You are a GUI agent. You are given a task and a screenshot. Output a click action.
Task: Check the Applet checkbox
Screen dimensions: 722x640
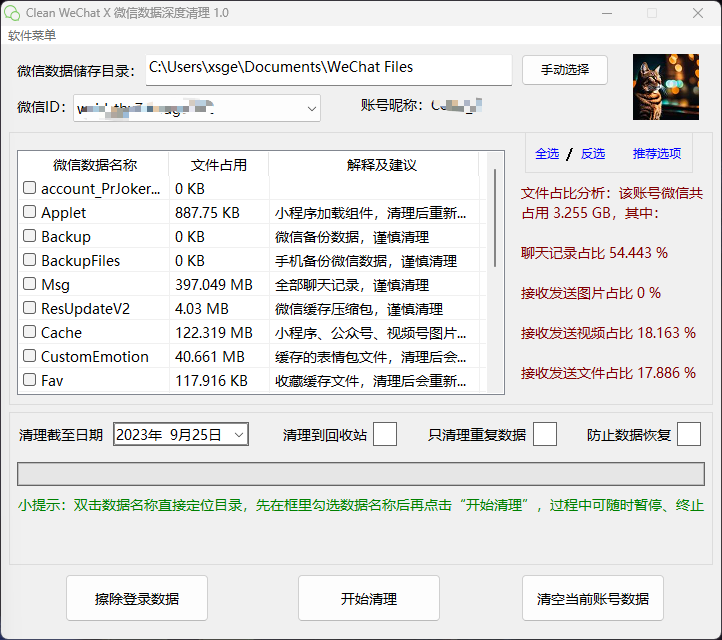[x=29, y=212]
